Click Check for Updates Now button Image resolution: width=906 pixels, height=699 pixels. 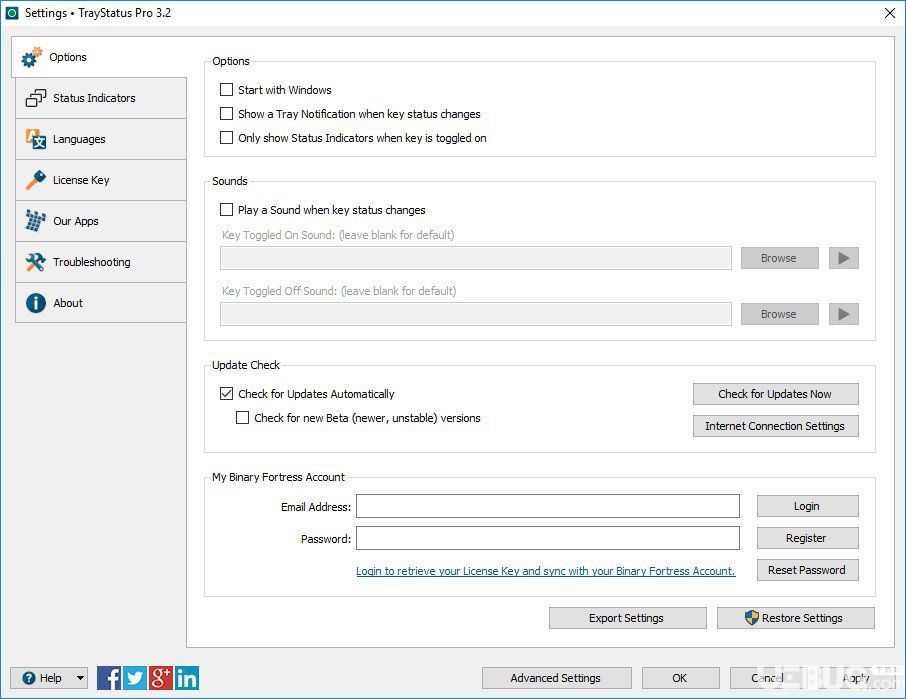(775, 394)
